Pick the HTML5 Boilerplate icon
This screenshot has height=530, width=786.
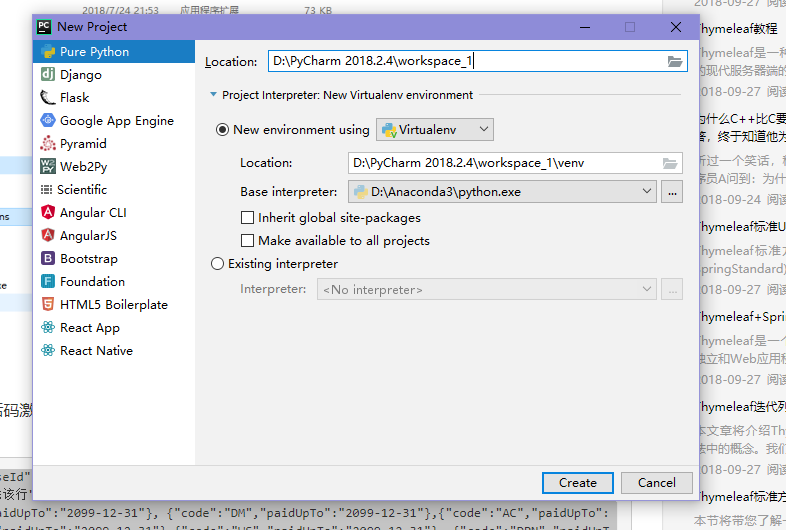click(48, 304)
